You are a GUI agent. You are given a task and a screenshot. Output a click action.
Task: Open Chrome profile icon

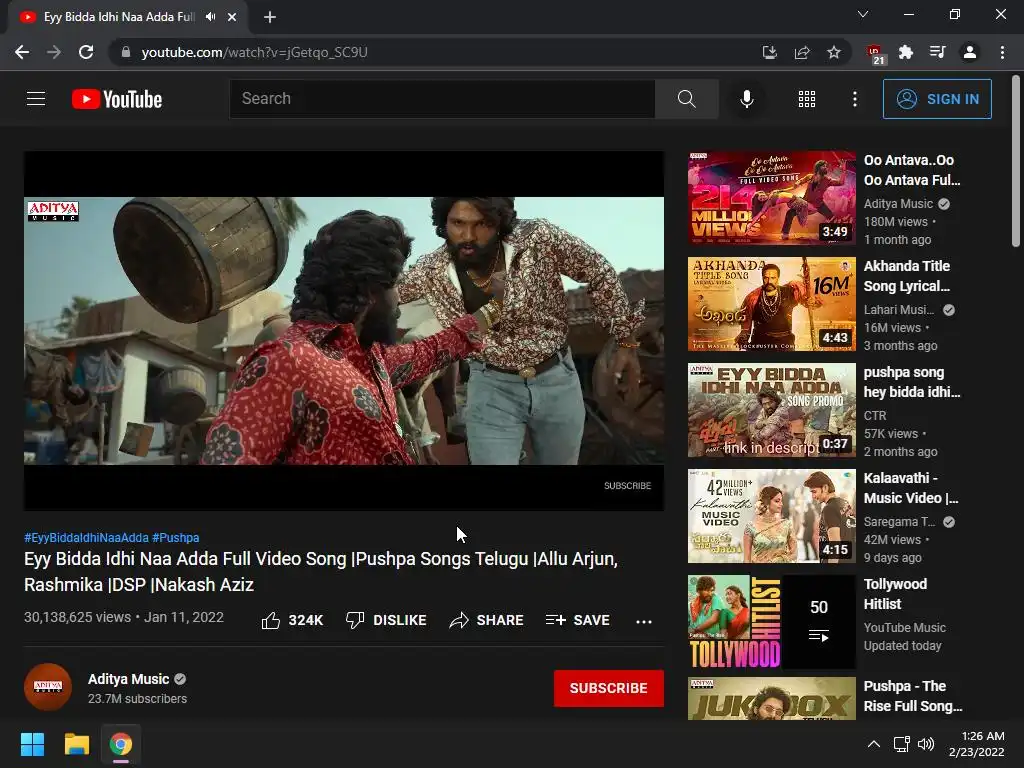click(970, 52)
